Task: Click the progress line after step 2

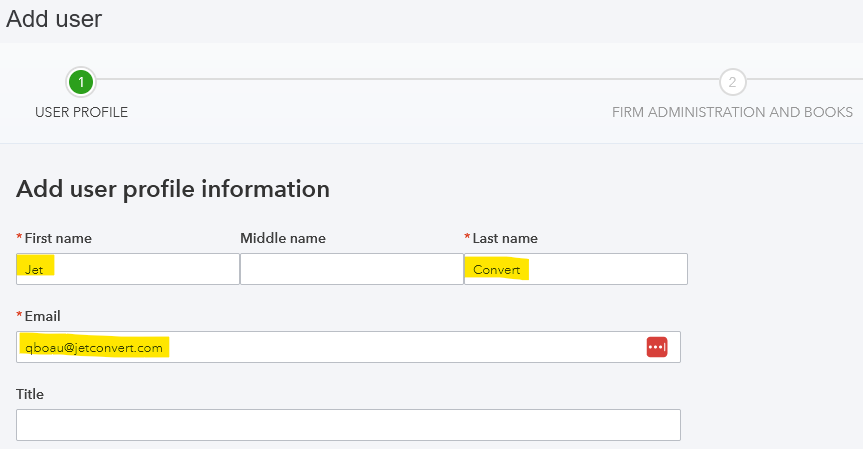Action: (x=805, y=79)
